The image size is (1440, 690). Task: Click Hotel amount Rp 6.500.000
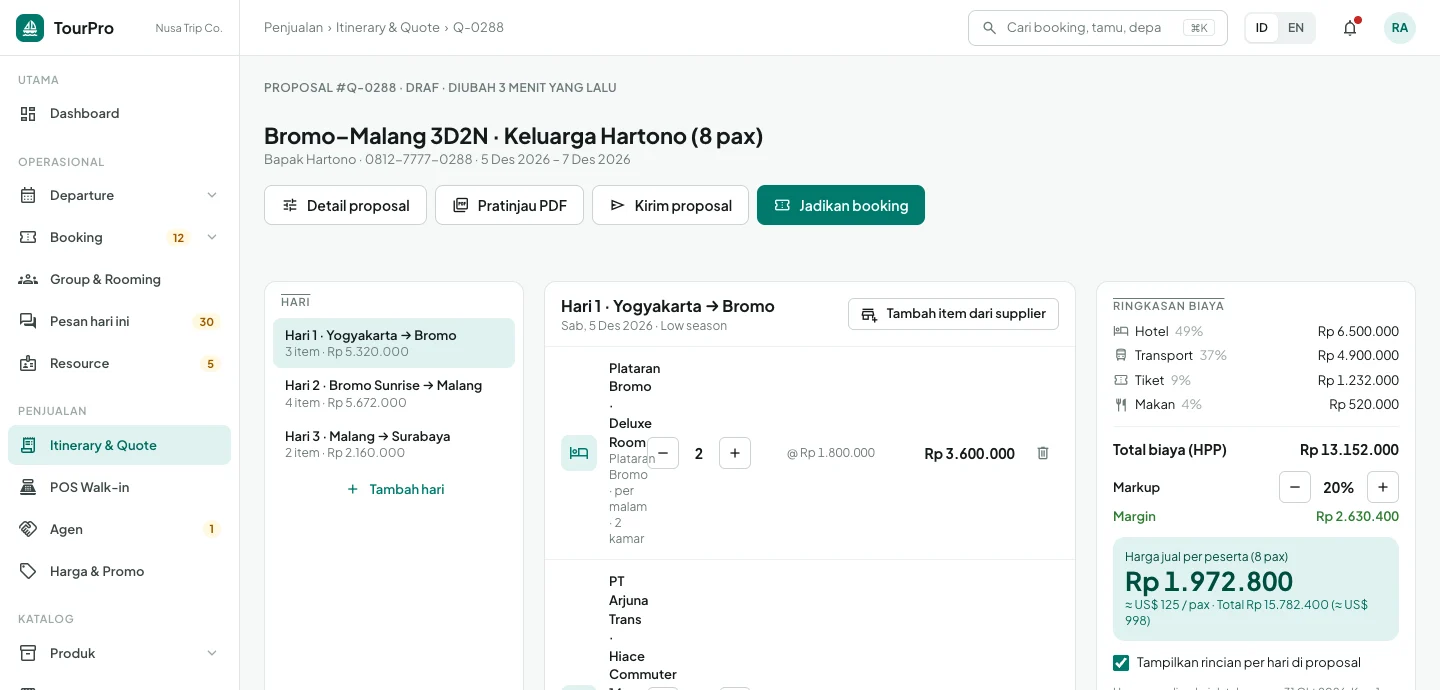[1358, 331]
